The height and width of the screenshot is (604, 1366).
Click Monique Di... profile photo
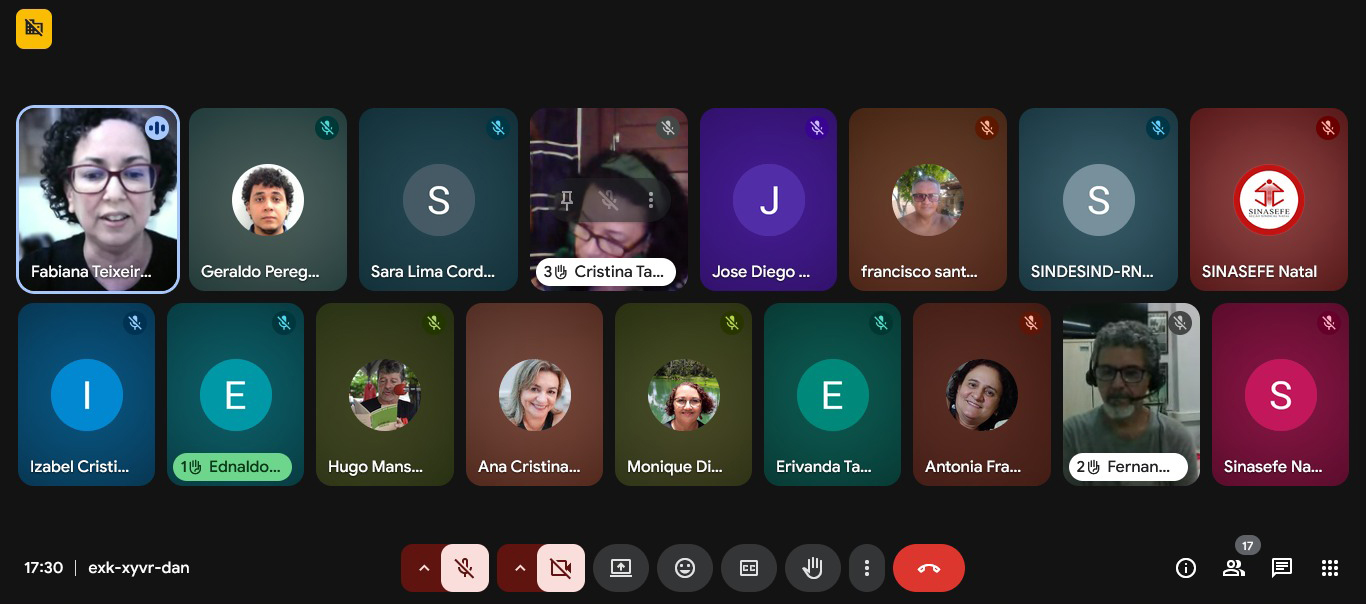[684, 395]
